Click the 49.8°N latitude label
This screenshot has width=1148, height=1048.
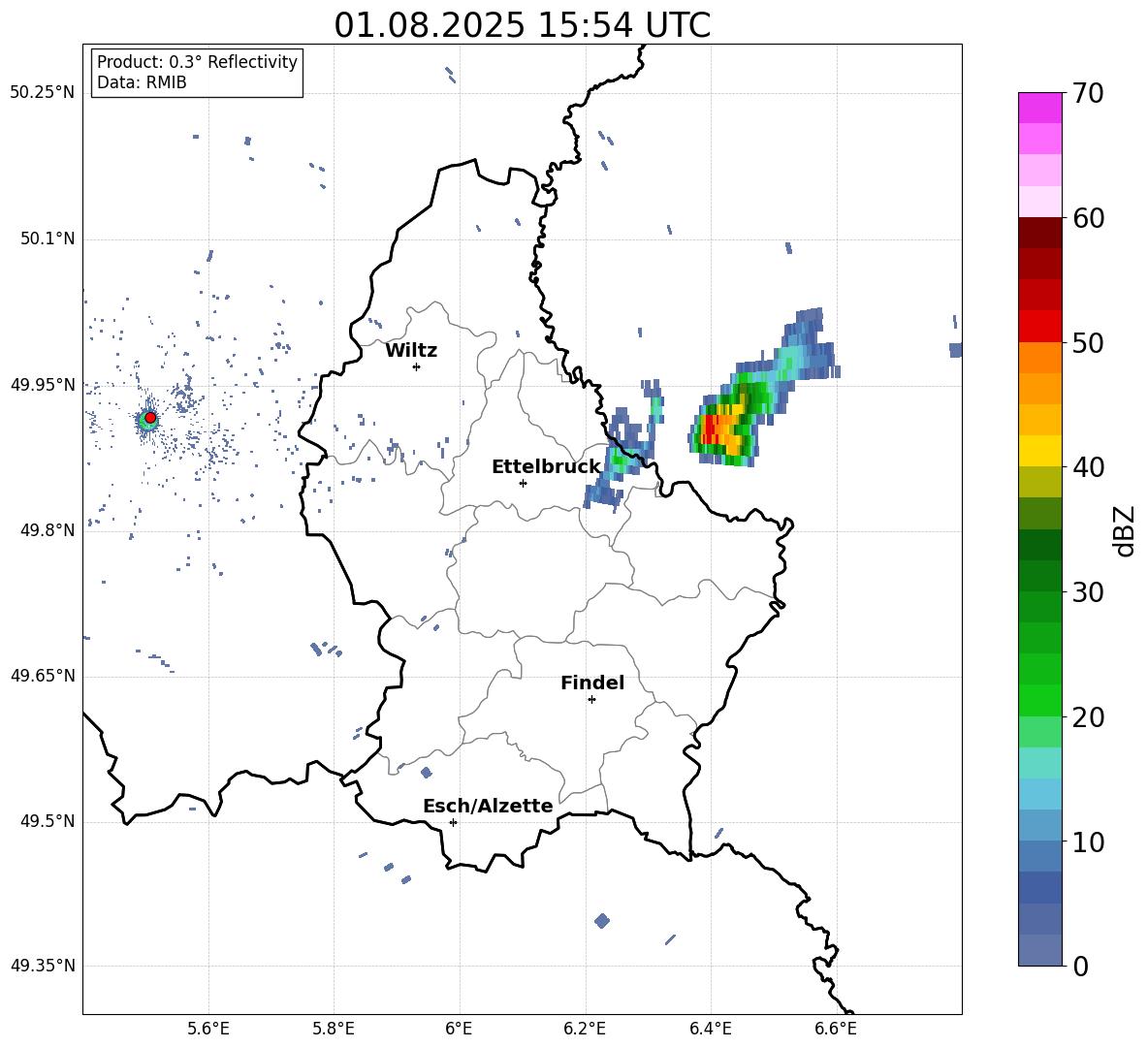pos(48,530)
